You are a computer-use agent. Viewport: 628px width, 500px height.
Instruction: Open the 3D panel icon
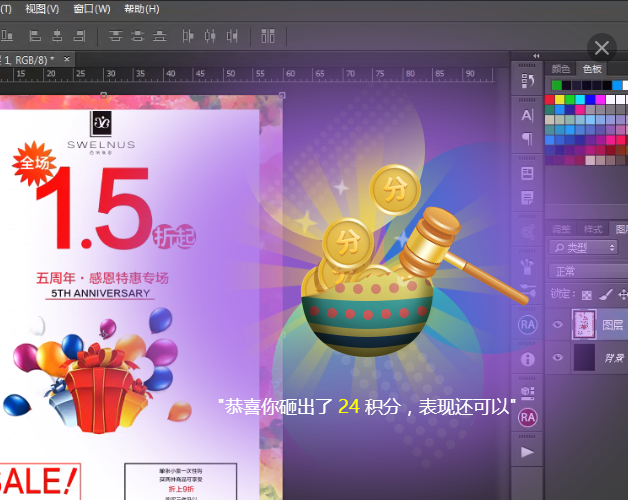[x=527, y=393]
